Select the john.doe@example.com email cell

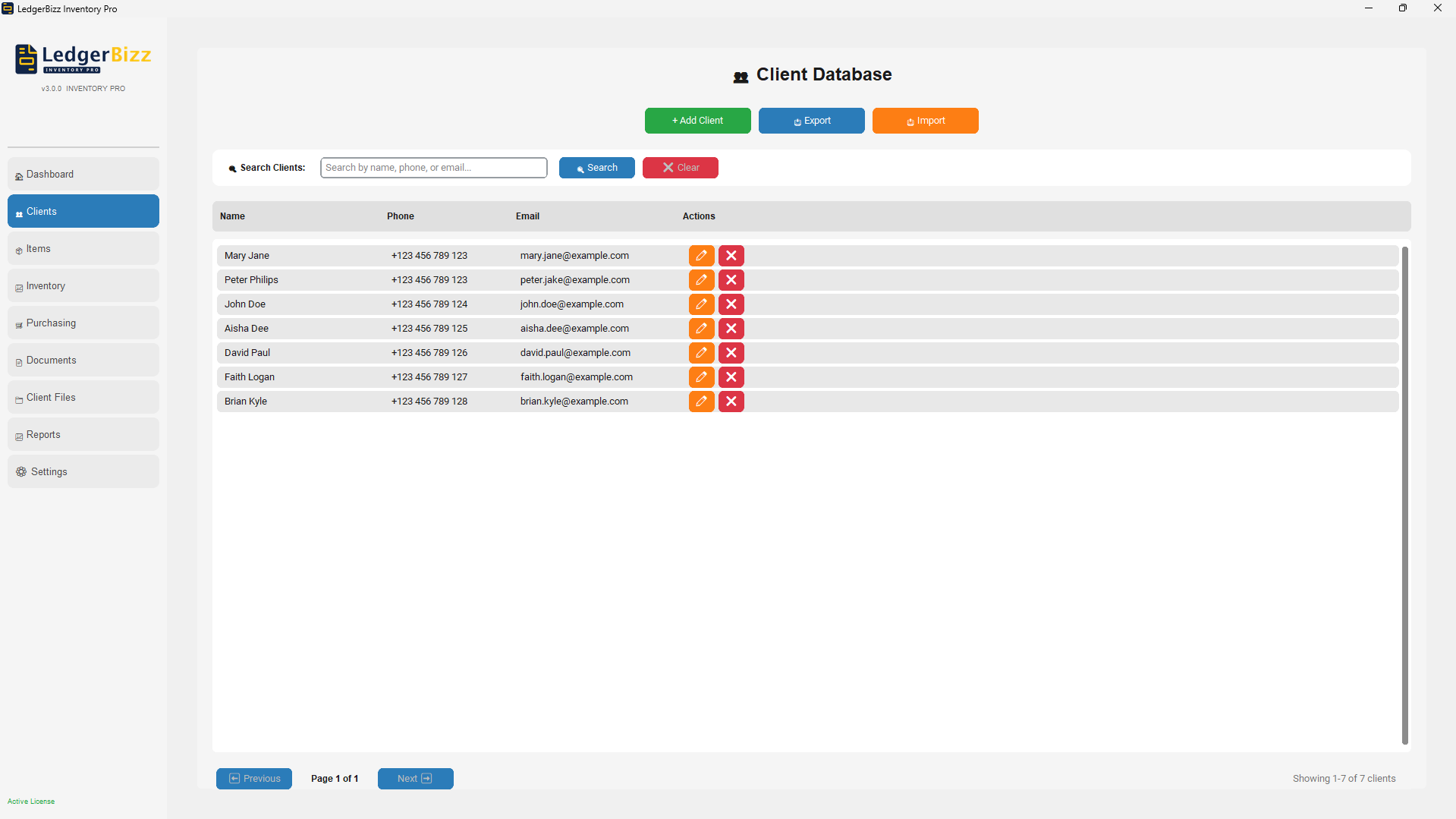coord(571,304)
